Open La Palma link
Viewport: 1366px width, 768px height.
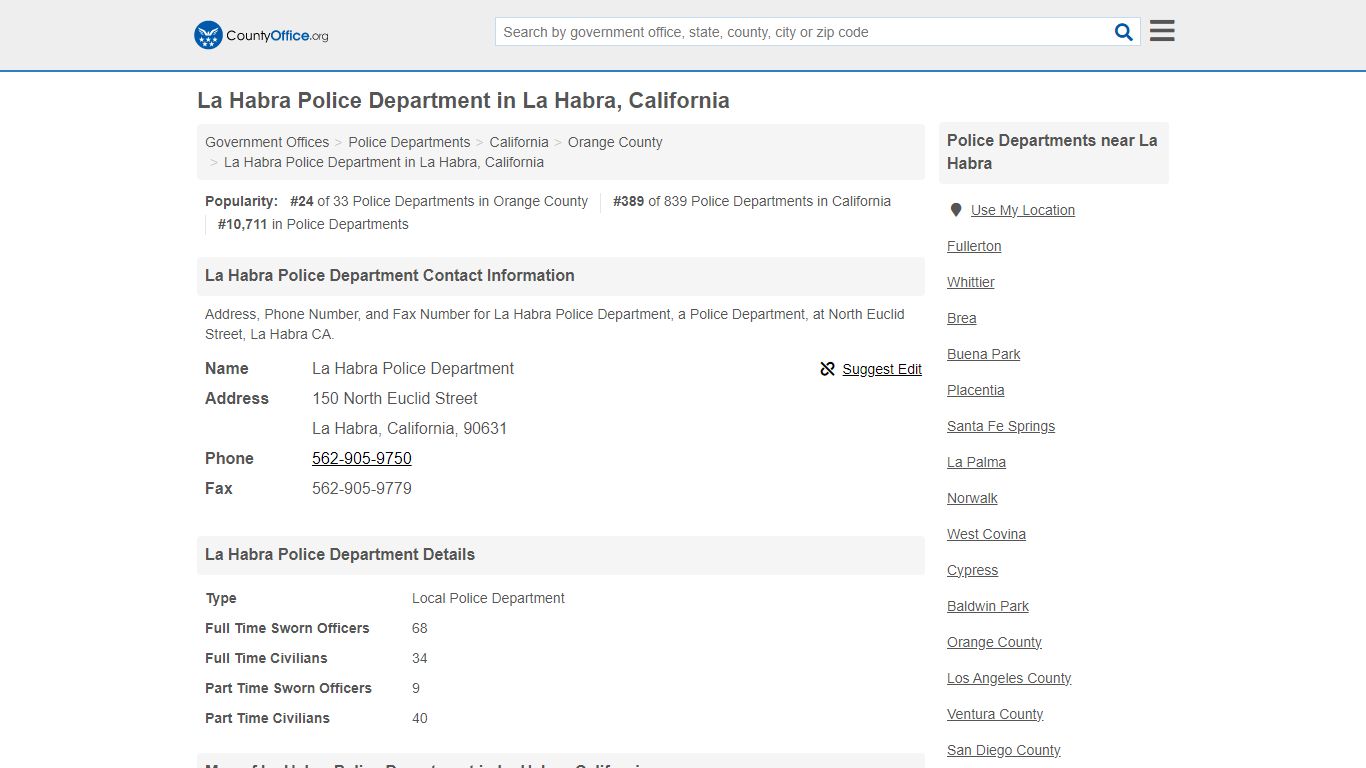[x=977, y=462]
